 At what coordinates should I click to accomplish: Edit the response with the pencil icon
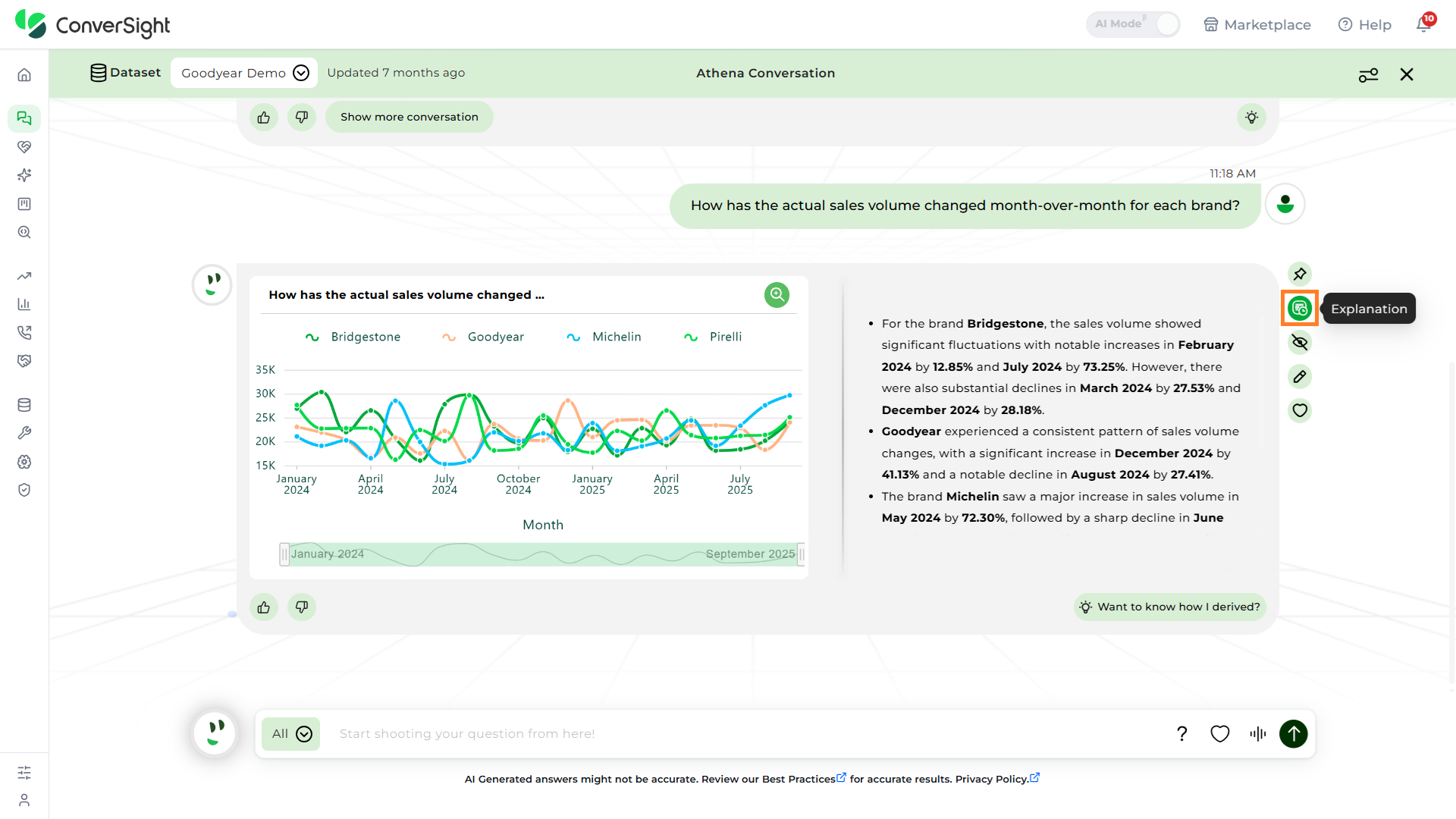(x=1300, y=376)
